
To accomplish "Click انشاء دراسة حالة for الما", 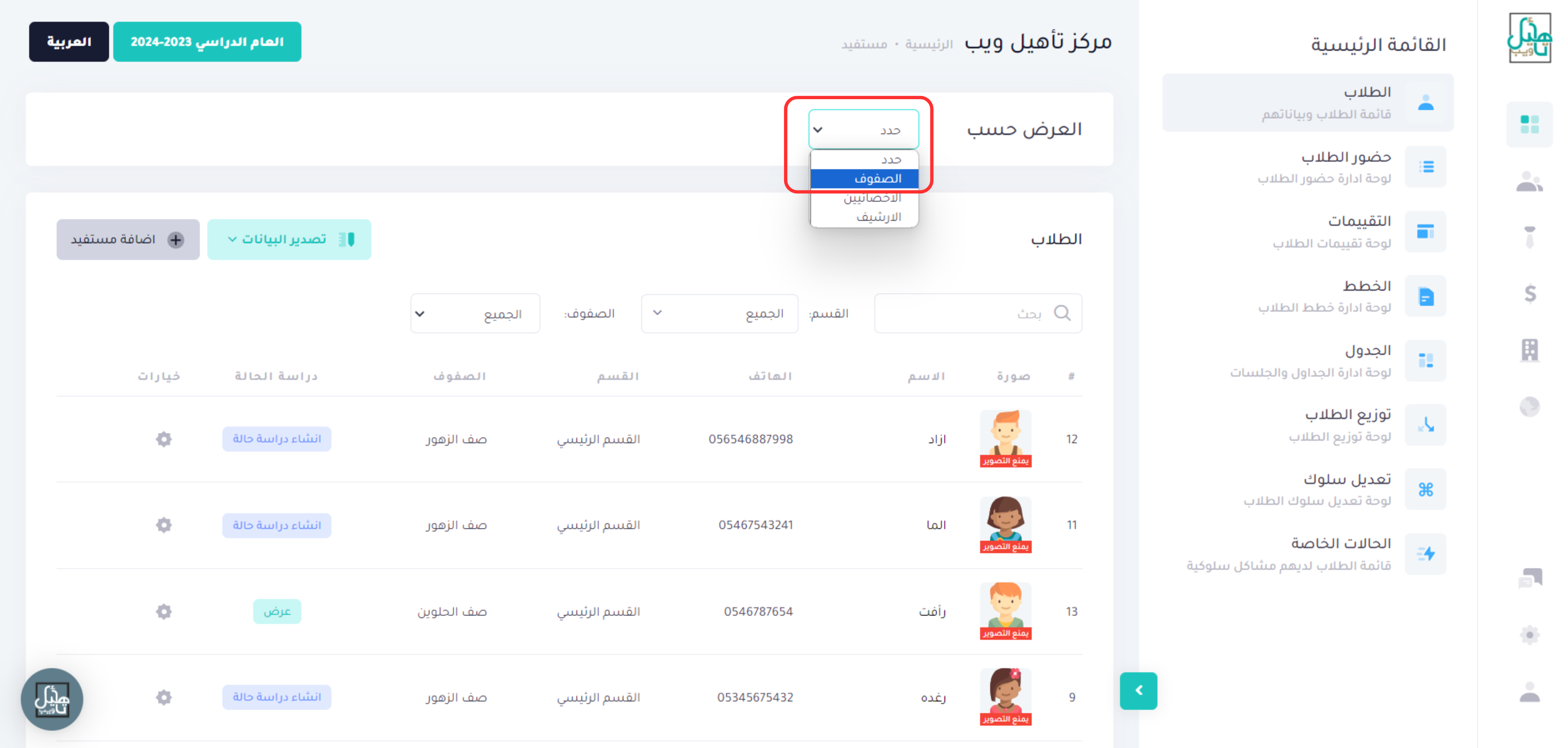I will 276,525.
